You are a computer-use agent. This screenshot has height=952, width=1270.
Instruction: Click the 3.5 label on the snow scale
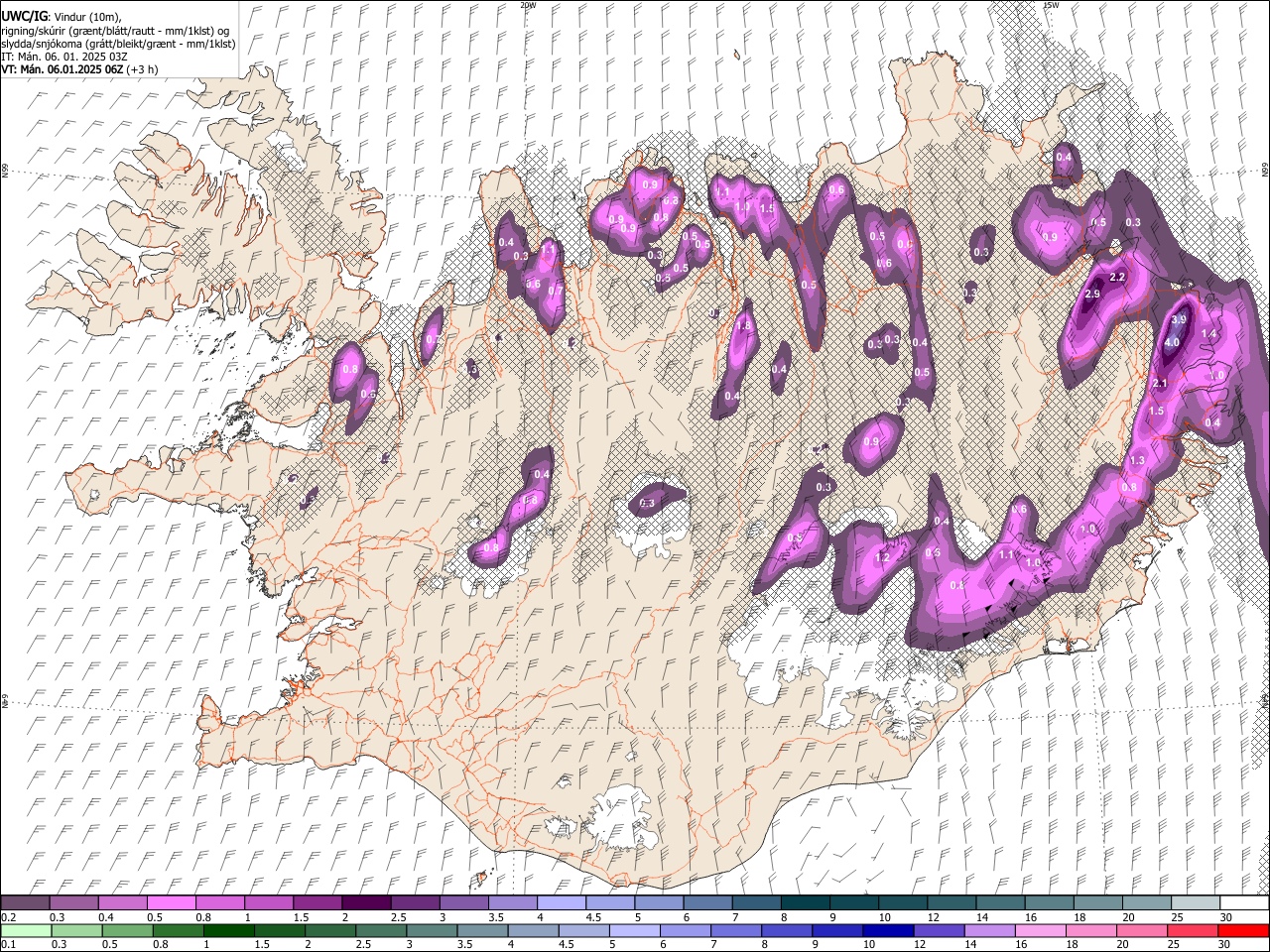click(x=495, y=917)
